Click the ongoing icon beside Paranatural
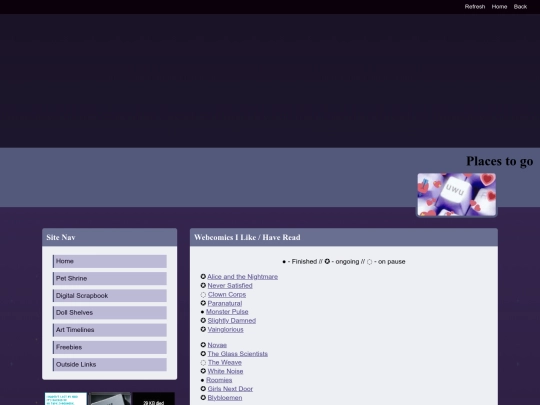 (x=203, y=303)
